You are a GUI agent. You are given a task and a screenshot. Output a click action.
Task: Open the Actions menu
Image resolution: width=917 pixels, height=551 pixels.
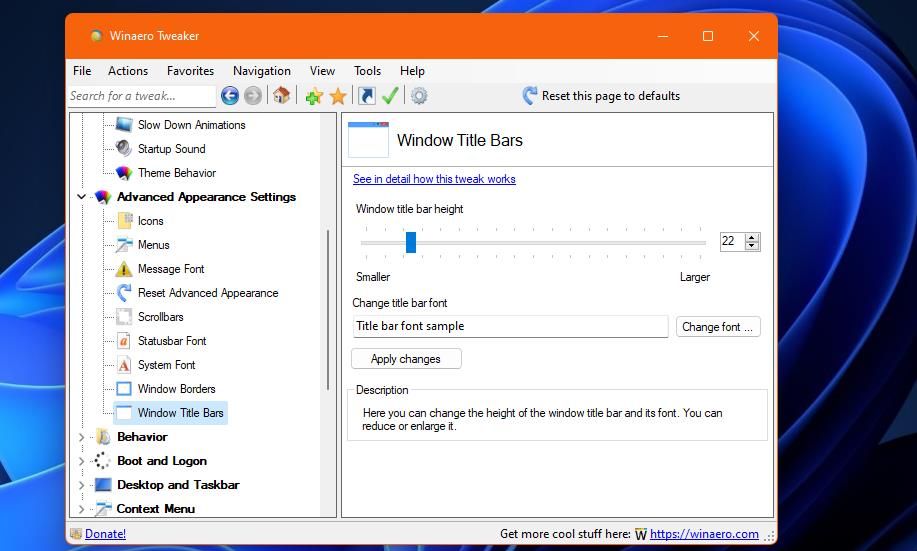coord(128,71)
